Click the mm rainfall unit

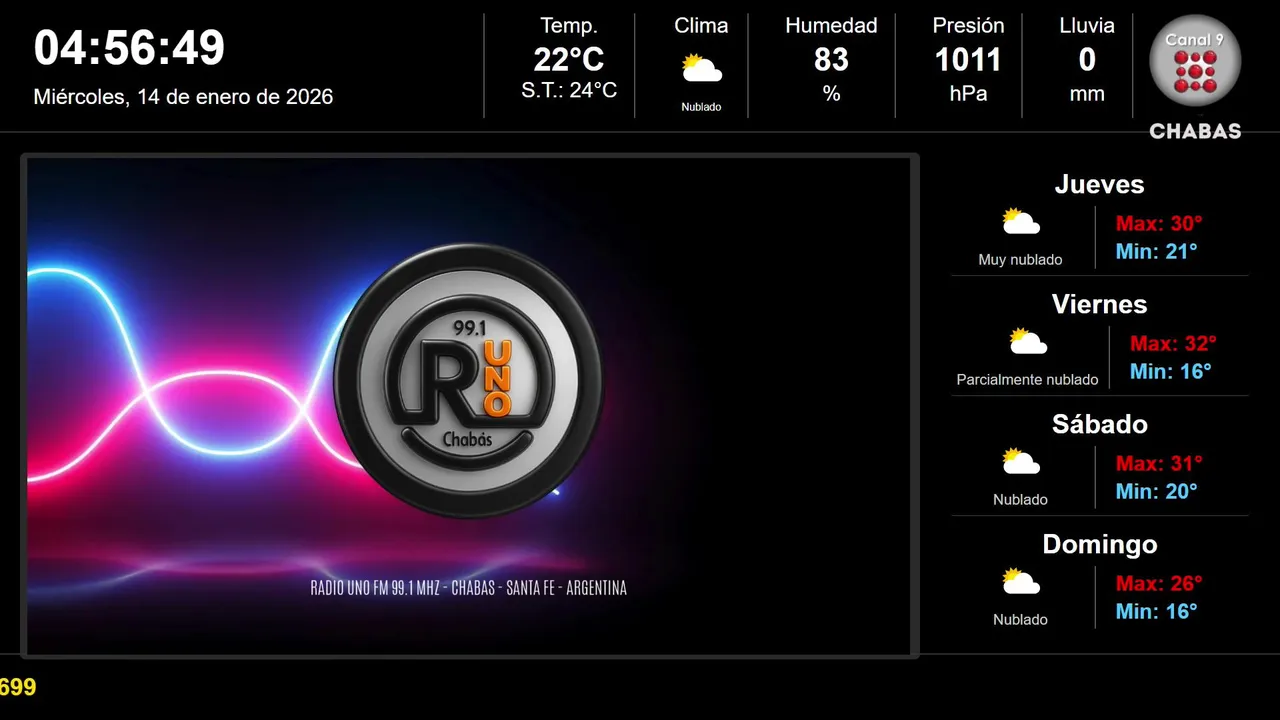pos(1087,94)
